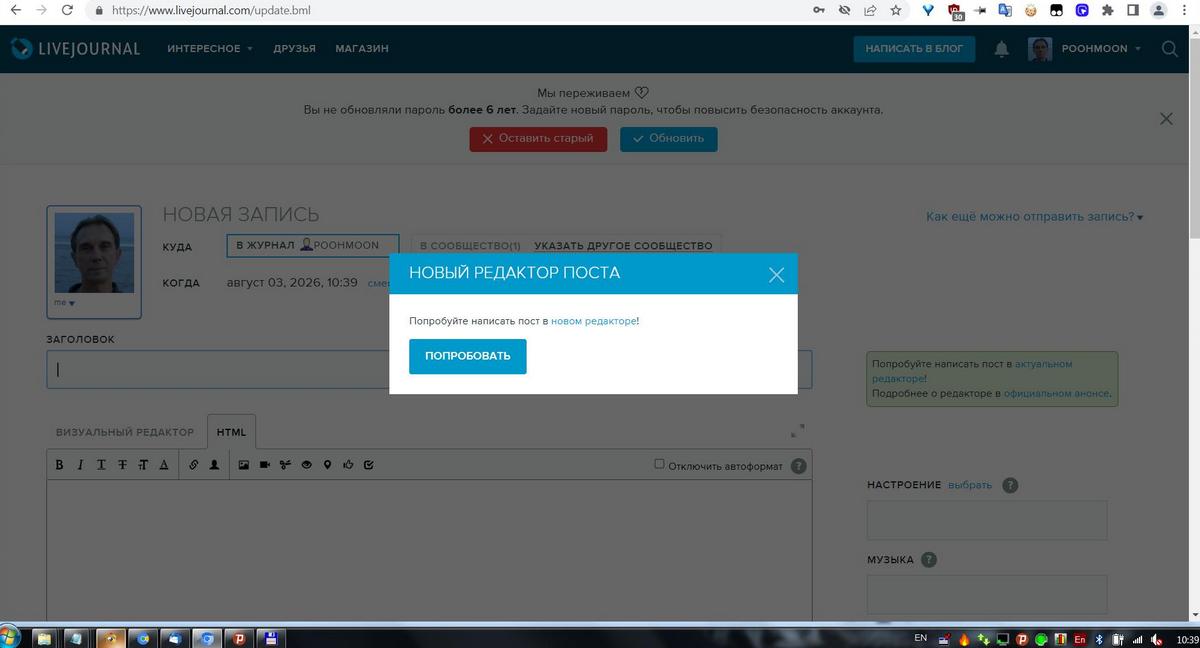Close the new post editor dialog
1200x648 pixels.
pyautogui.click(x=776, y=274)
